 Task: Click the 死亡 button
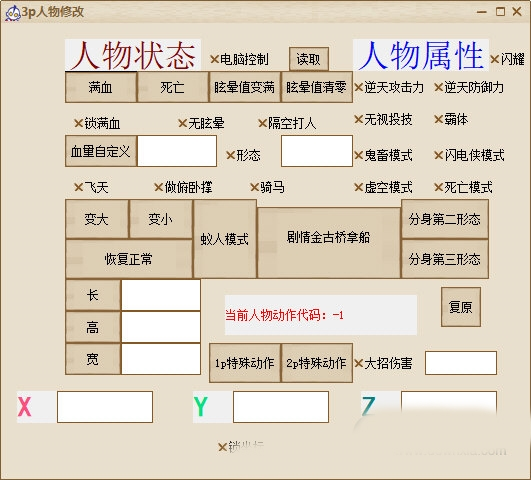[173, 87]
